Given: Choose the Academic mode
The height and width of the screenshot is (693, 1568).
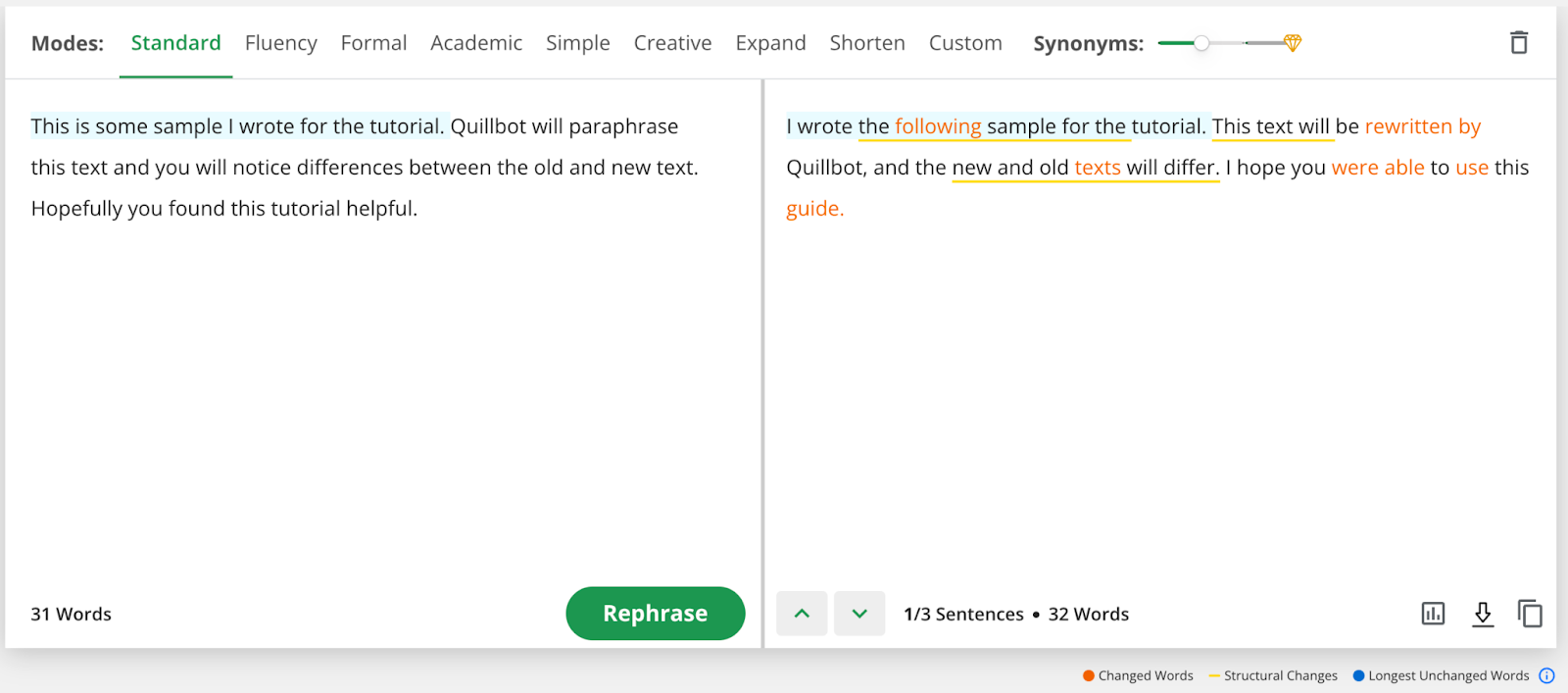Looking at the screenshot, I should tap(476, 43).
